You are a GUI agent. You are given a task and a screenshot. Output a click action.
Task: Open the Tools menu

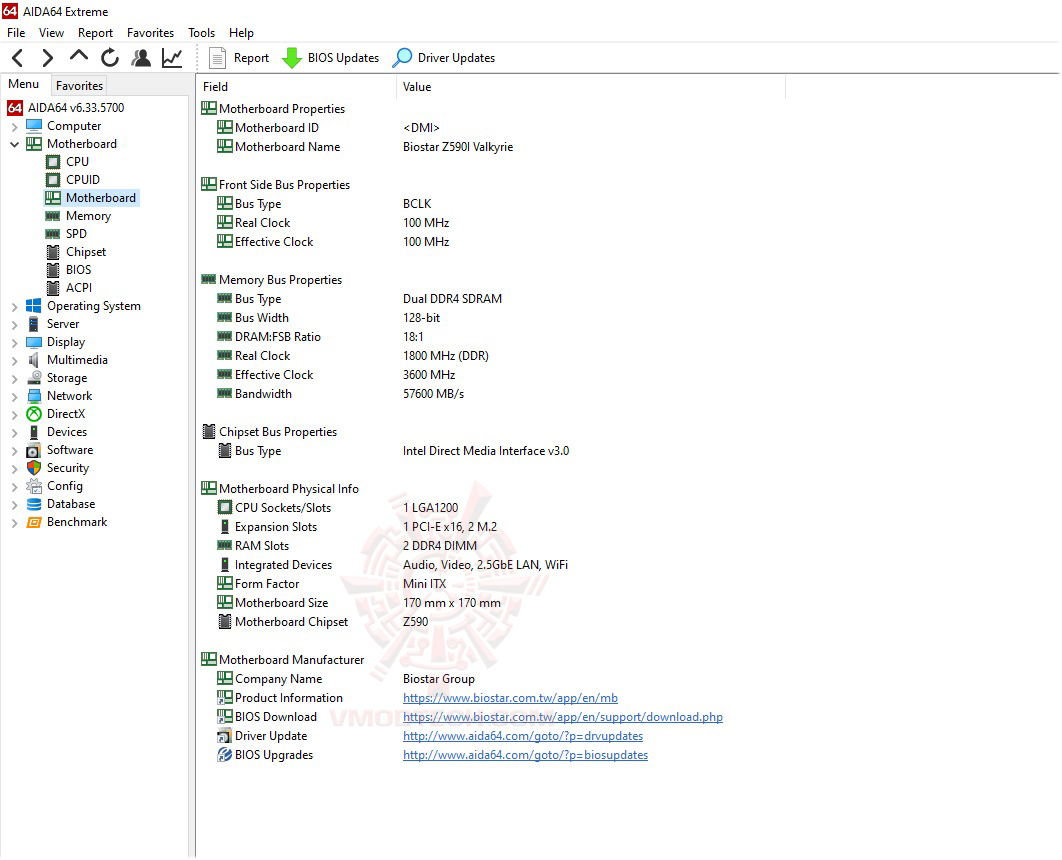(202, 33)
